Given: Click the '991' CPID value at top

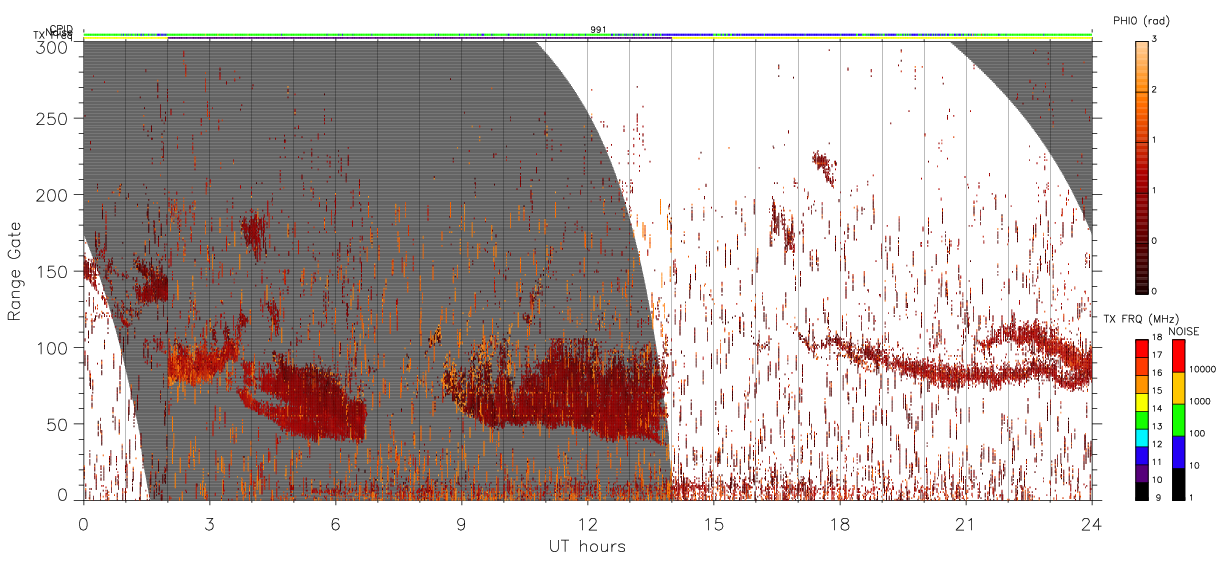Looking at the screenshot, I should (597, 30).
